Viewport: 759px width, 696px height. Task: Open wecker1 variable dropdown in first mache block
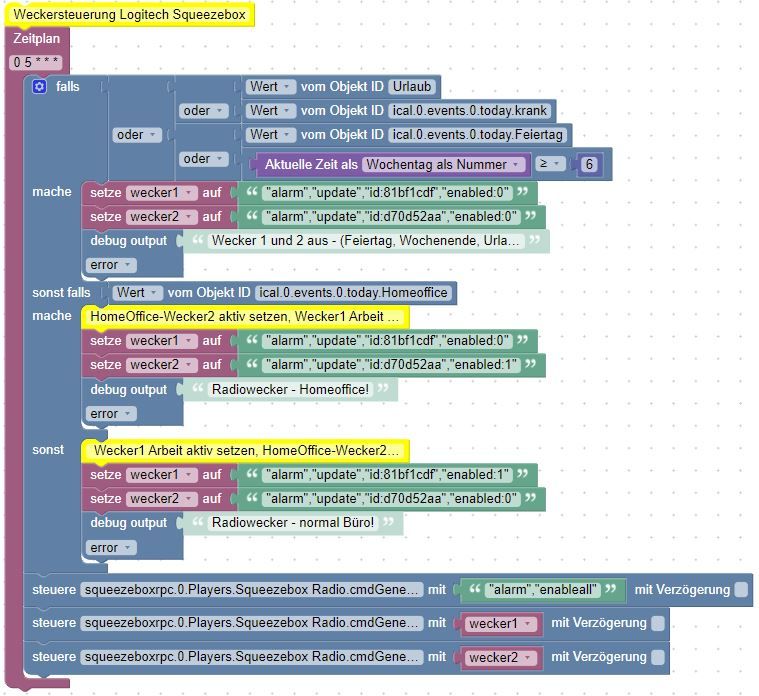click(x=162, y=193)
